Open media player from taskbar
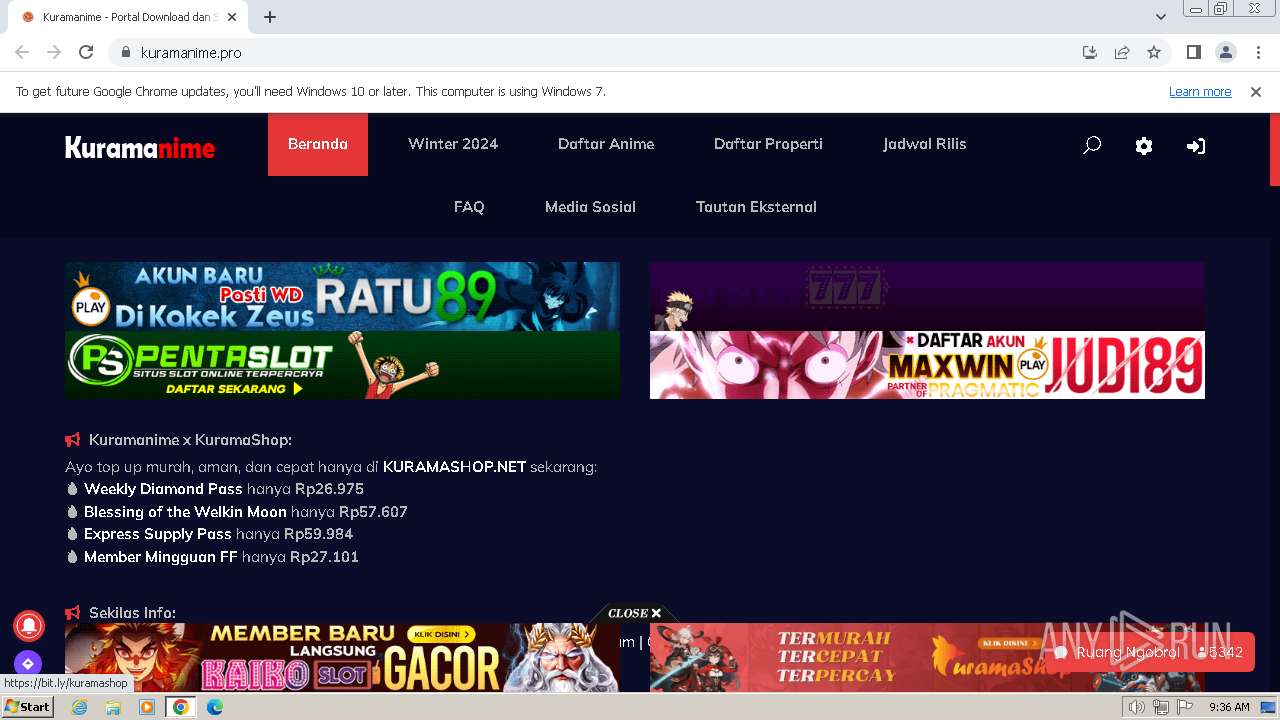Image resolution: width=1280 pixels, height=720 pixels. [147, 707]
